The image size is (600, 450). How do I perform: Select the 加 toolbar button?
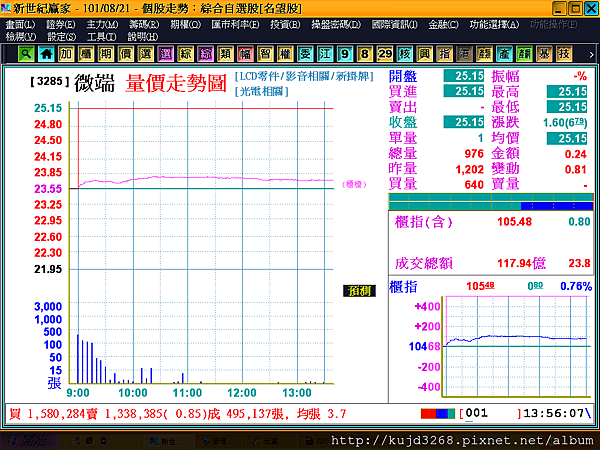pos(66,54)
